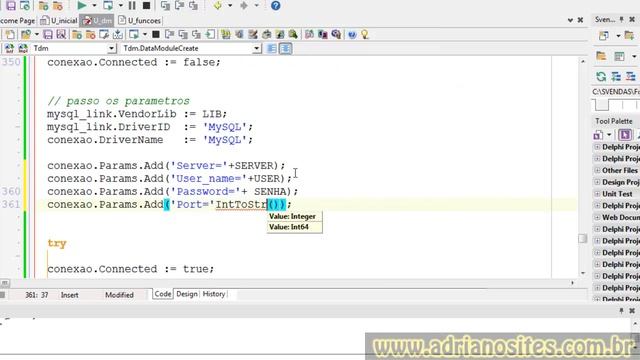Switch to the U_inicial tab
Screen dimensions: 640x360
59,20
